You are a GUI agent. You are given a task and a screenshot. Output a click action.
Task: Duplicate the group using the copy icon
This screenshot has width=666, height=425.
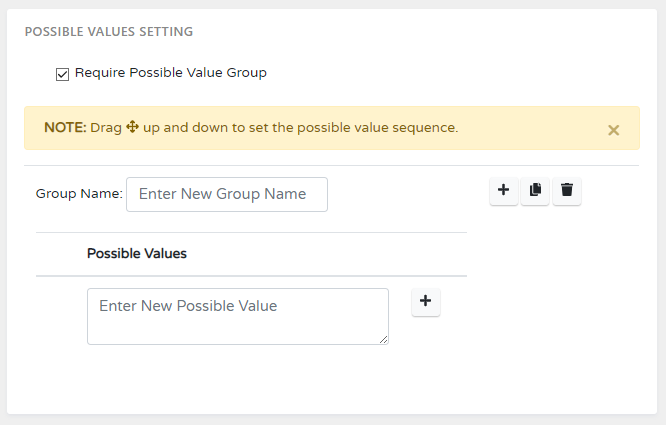(x=535, y=190)
